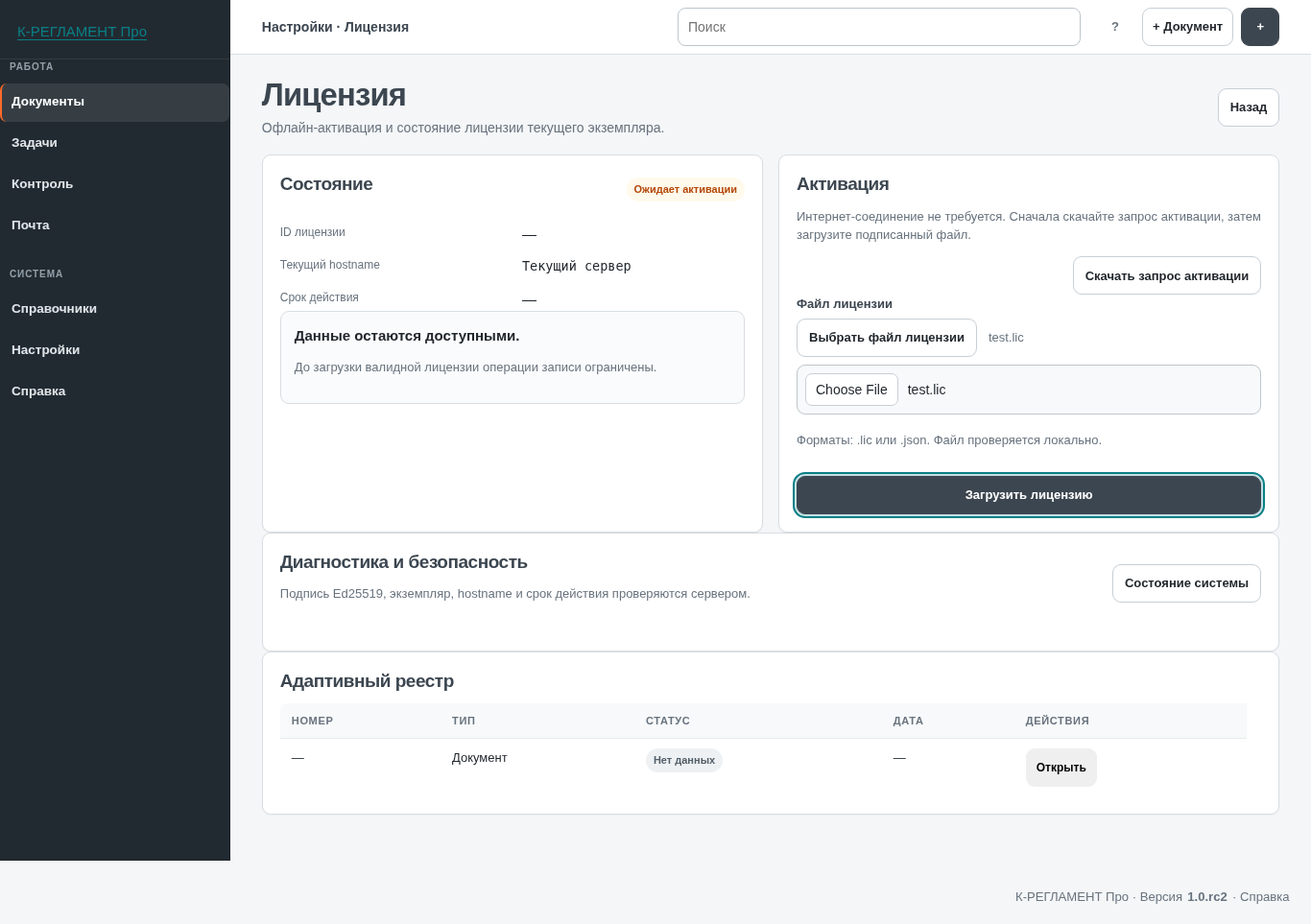The height and width of the screenshot is (924, 1311).
Task: Open Документы in the sidebar
Action: click(x=115, y=102)
